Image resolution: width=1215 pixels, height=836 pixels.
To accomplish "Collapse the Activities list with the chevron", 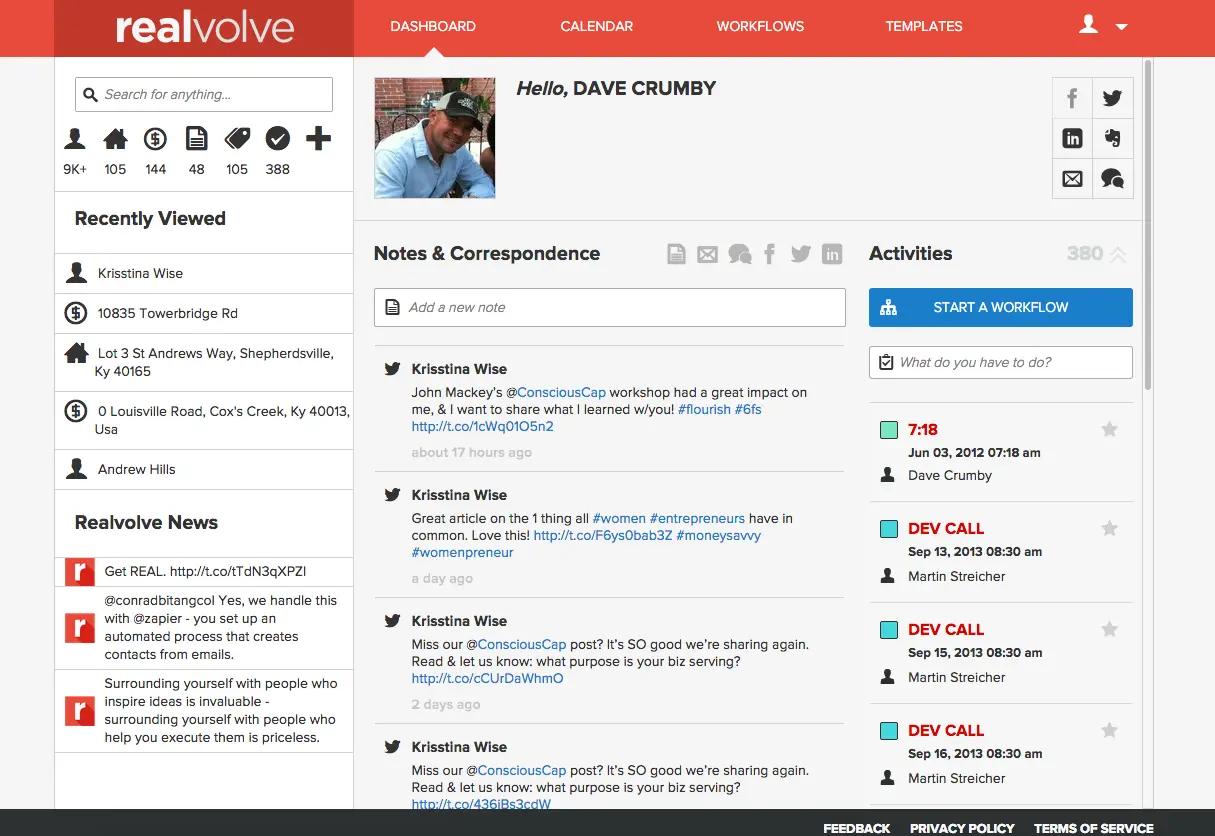I will (1116, 254).
